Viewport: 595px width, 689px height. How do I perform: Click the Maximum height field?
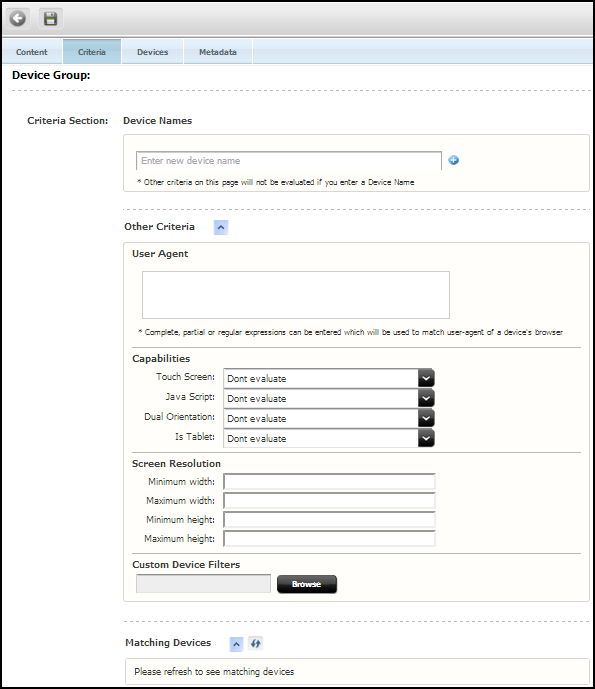pyautogui.click(x=329, y=538)
